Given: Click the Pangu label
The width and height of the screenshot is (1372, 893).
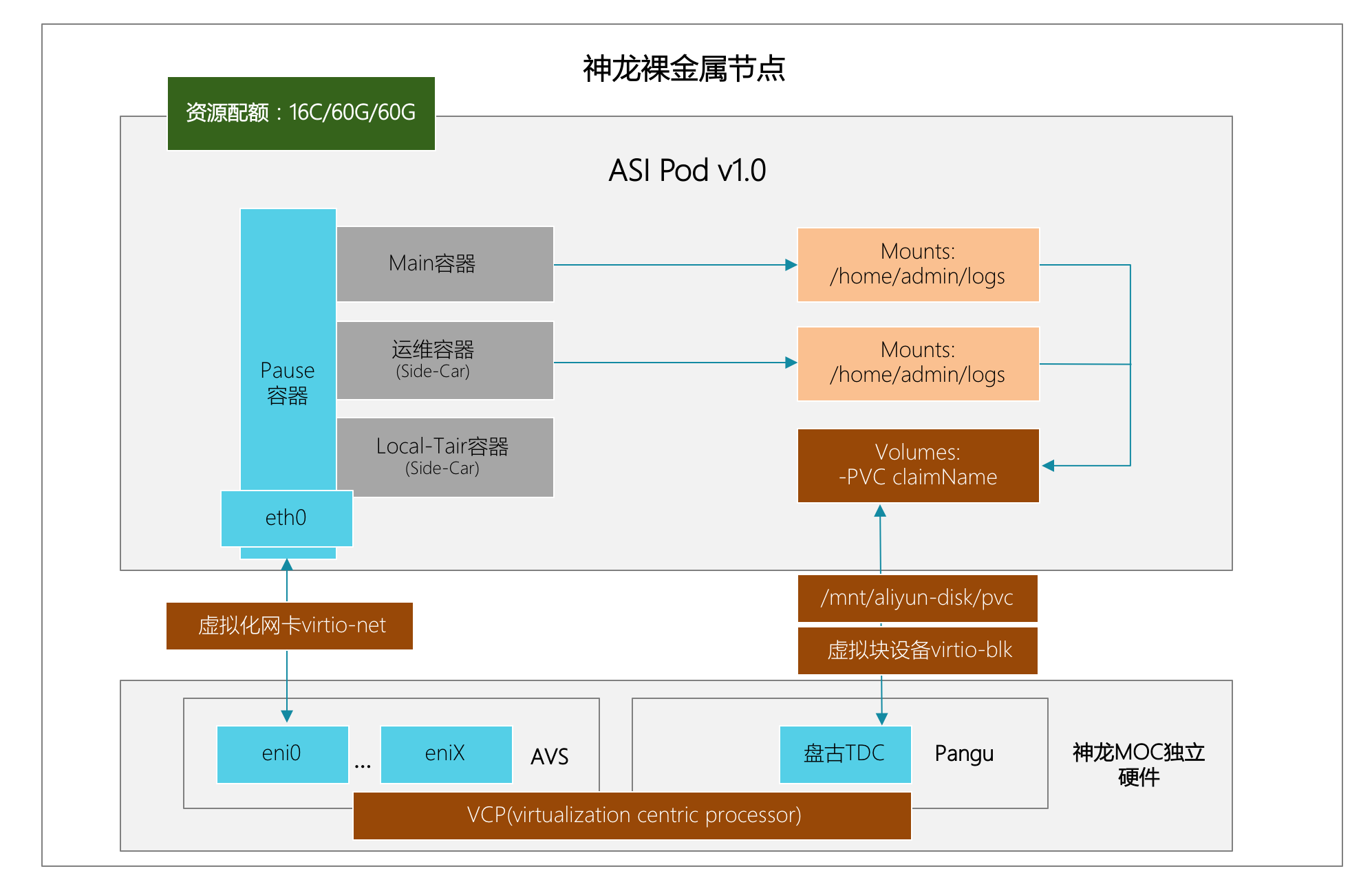Looking at the screenshot, I should click(964, 754).
